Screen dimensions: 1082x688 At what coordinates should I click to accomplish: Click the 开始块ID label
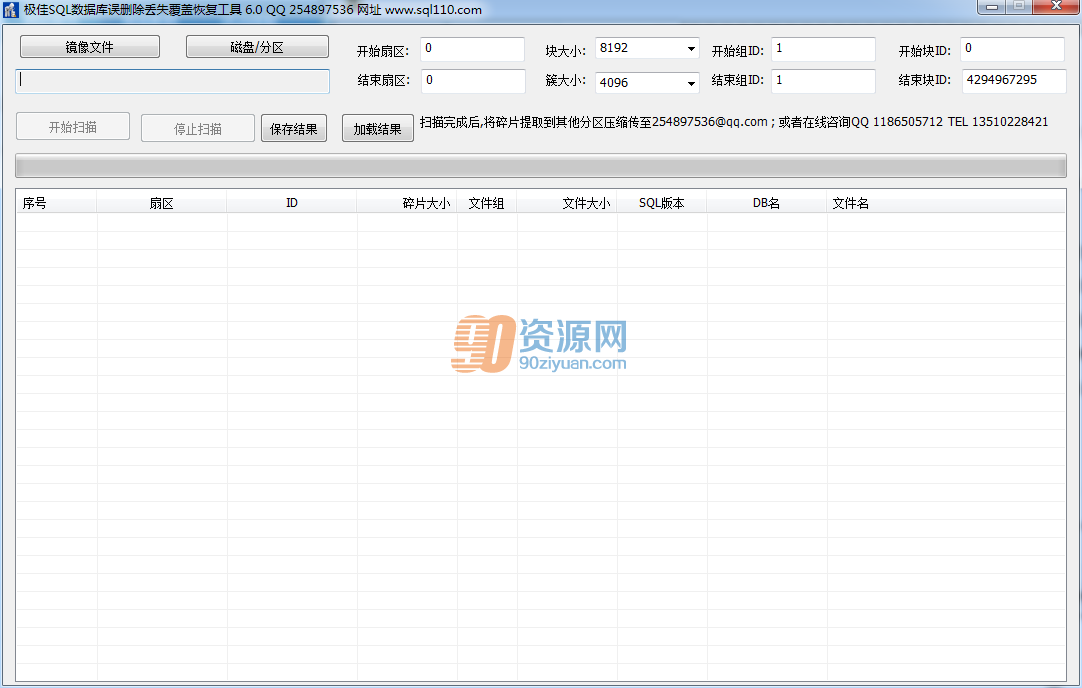click(925, 51)
